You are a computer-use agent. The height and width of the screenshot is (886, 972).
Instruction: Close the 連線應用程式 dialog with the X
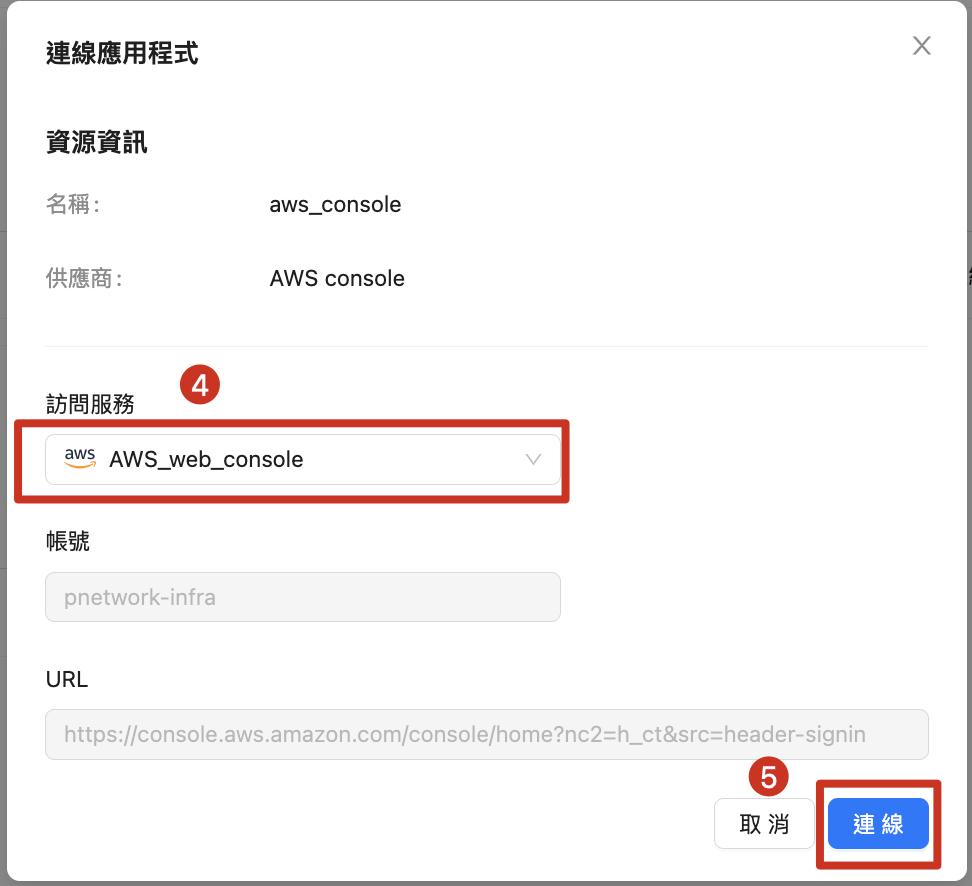click(921, 46)
